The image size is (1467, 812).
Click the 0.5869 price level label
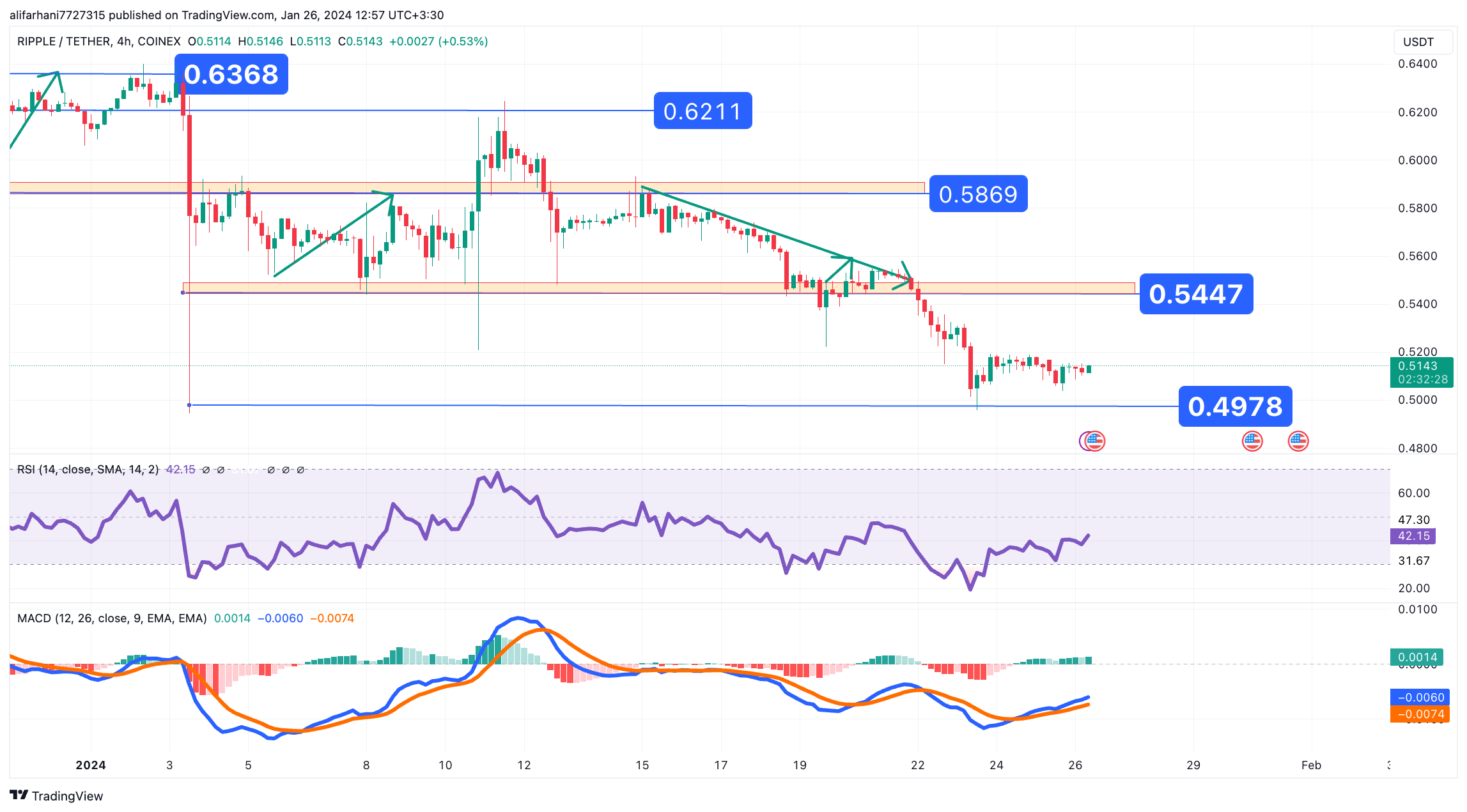[x=977, y=194]
